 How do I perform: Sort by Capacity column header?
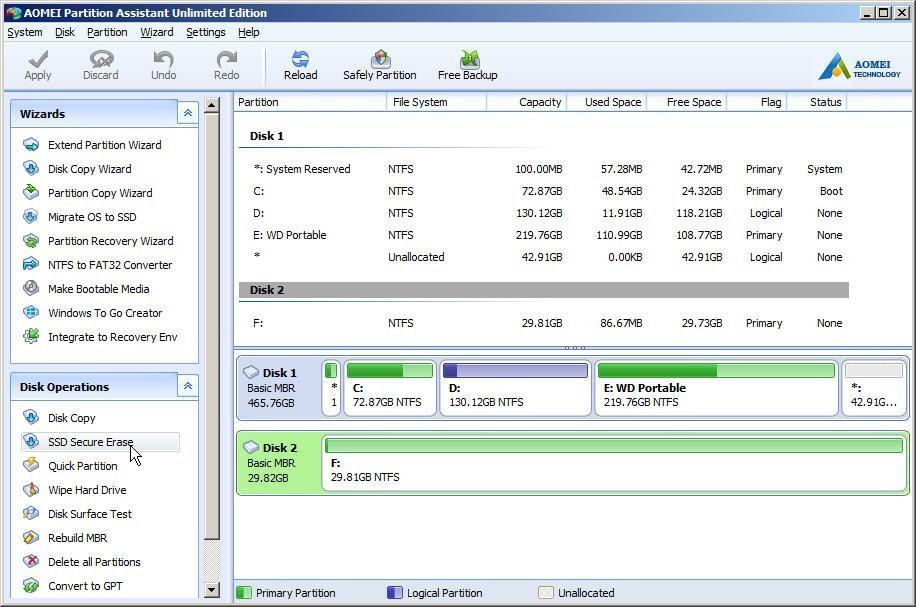(x=526, y=102)
